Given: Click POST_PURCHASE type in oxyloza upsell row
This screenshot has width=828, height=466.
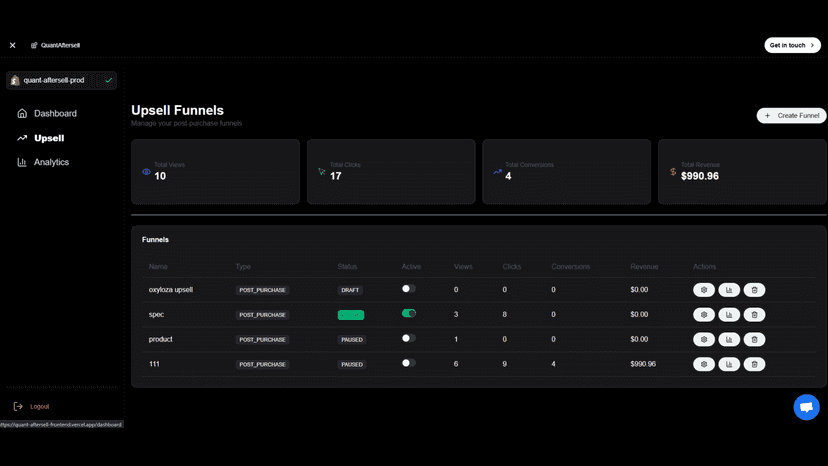Looking at the screenshot, I should click(262, 291).
